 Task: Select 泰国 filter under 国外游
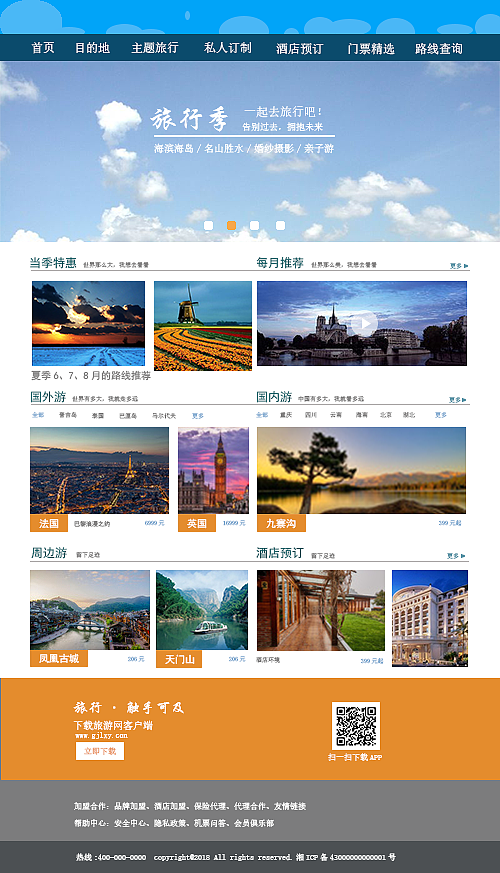pyautogui.click(x=98, y=416)
